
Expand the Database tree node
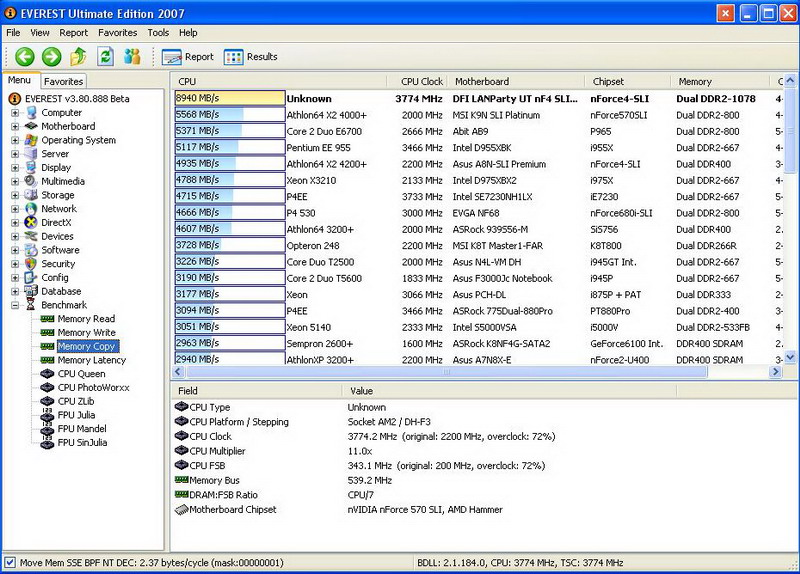coord(15,291)
